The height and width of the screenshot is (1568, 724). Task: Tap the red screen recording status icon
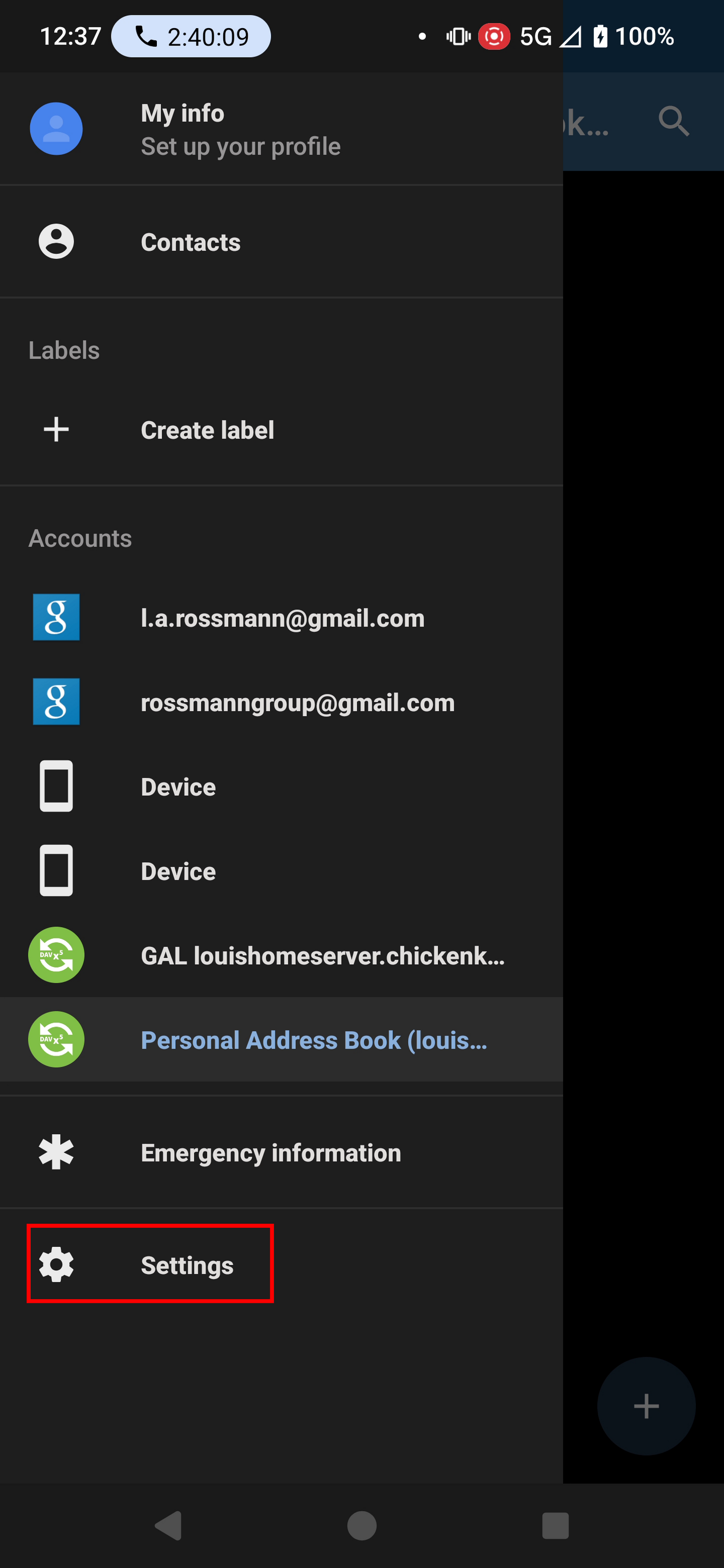tap(493, 37)
